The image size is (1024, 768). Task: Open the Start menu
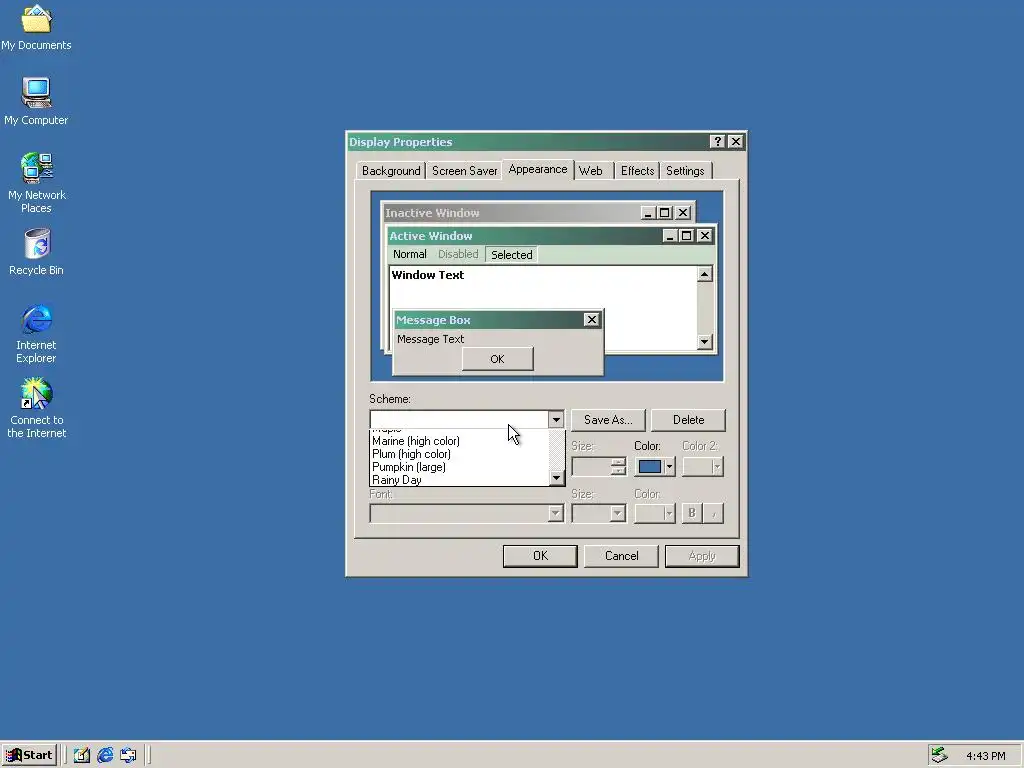(29, 755)
